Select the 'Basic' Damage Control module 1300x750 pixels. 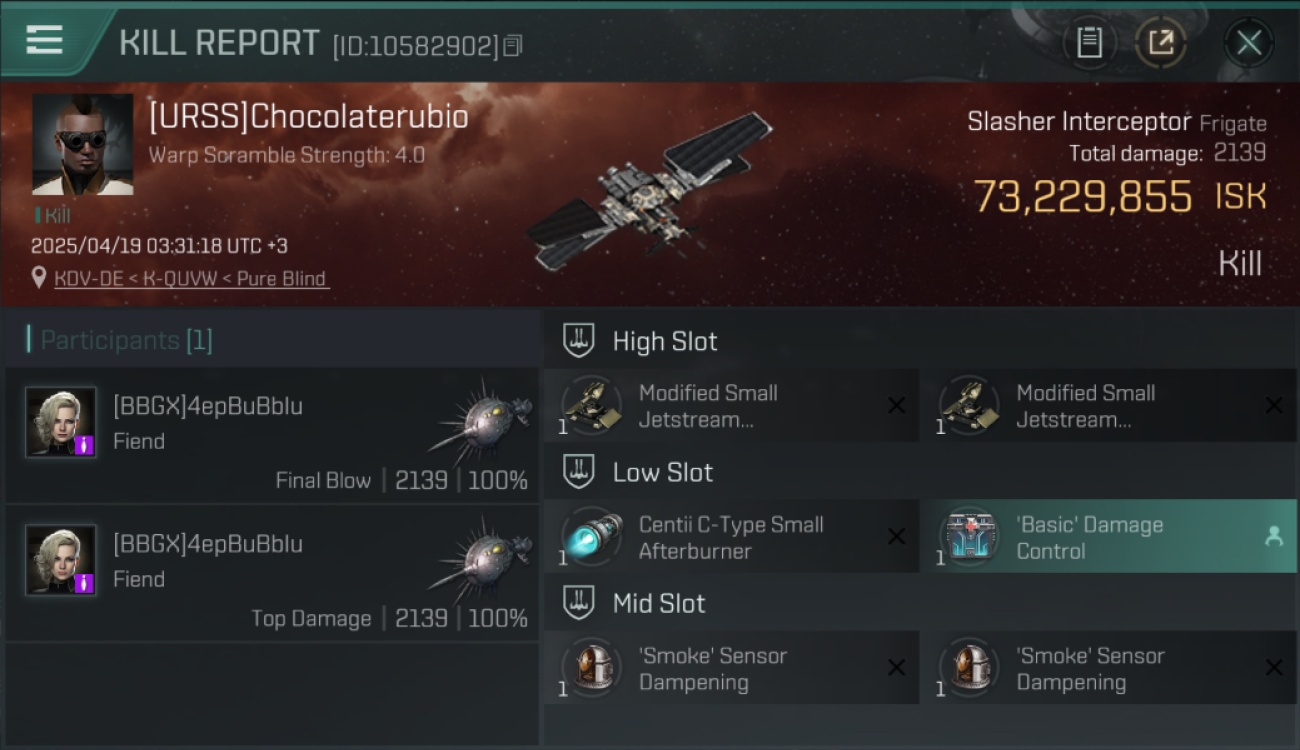[1109, 536]
